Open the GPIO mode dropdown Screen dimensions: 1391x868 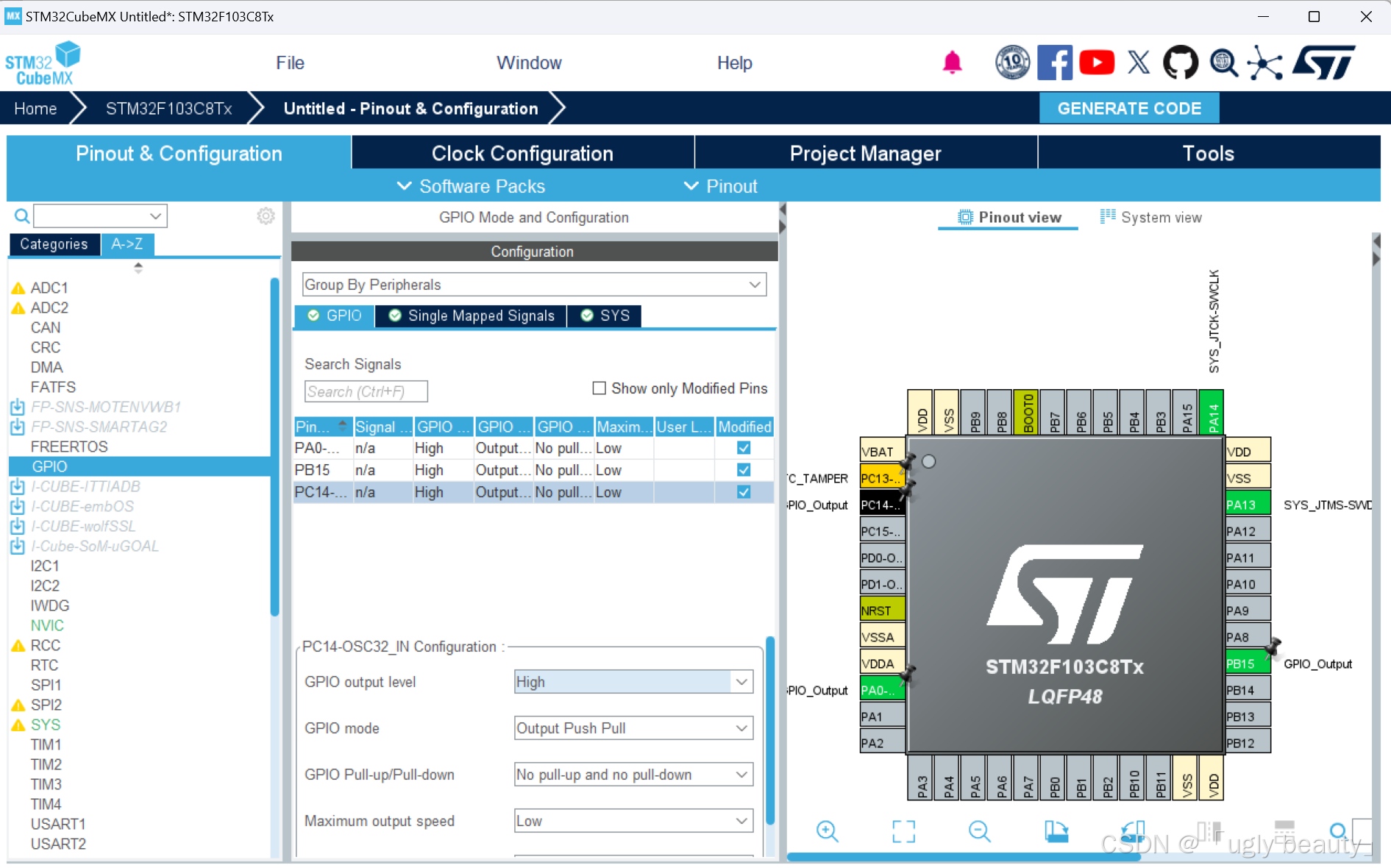(633, 728)
